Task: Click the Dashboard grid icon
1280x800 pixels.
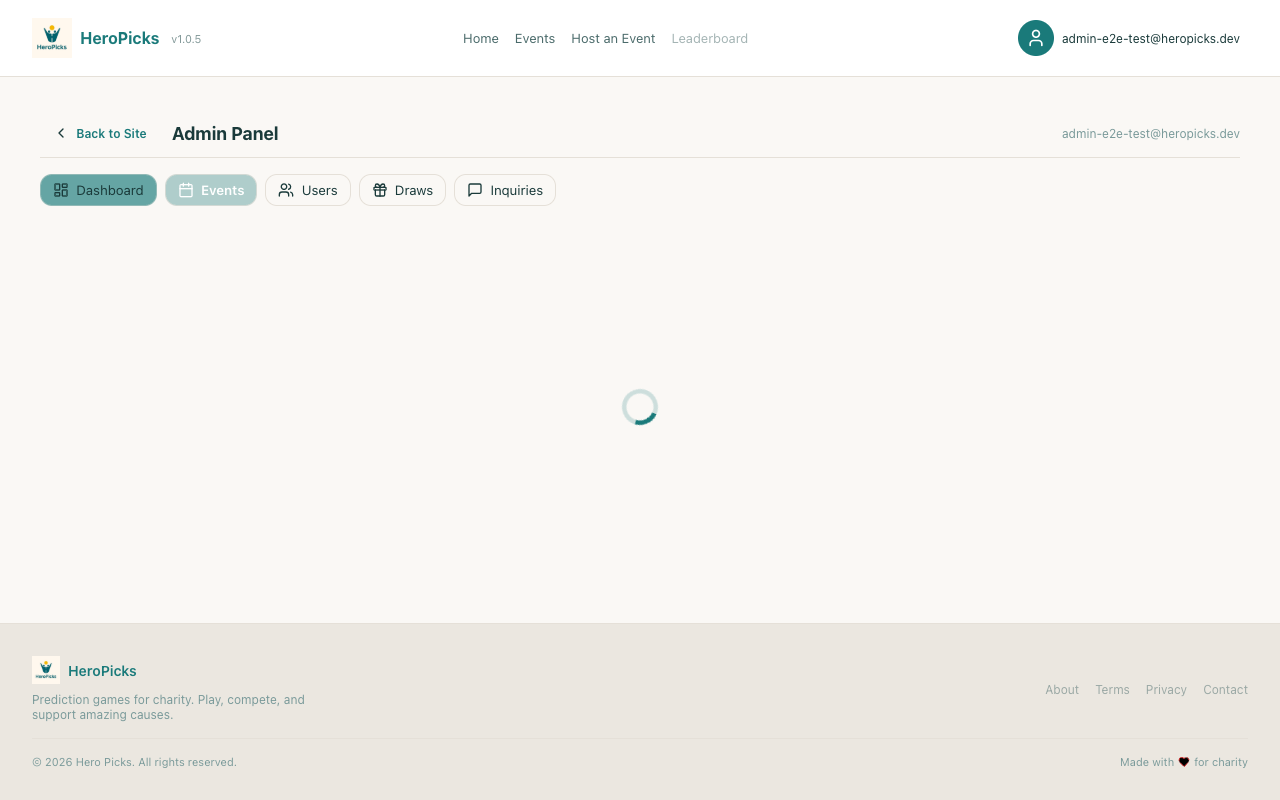Action: [x=61, y=190]
